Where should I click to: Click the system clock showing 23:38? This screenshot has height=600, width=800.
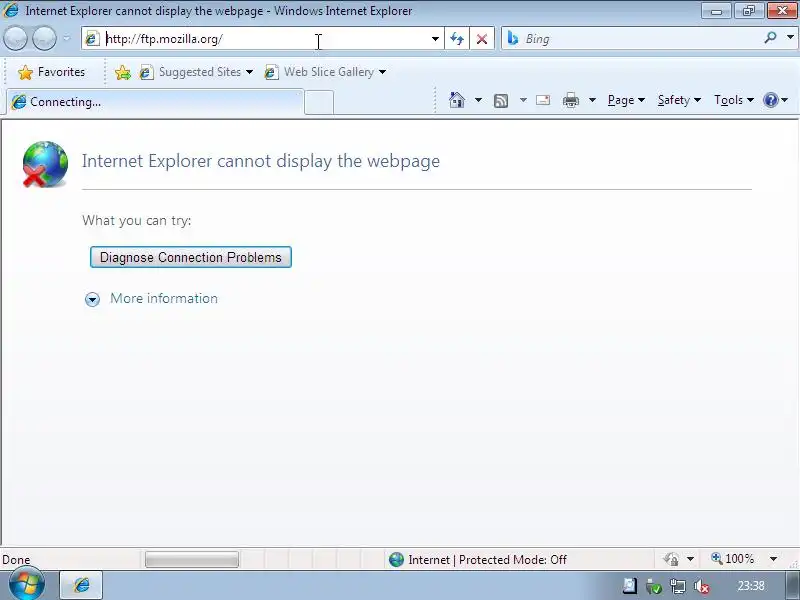pyautogui.click(x=751, y=586)
